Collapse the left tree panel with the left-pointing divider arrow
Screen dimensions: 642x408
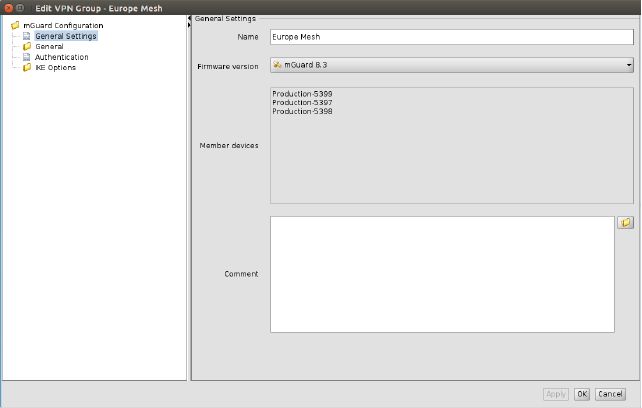coord(189,18)
